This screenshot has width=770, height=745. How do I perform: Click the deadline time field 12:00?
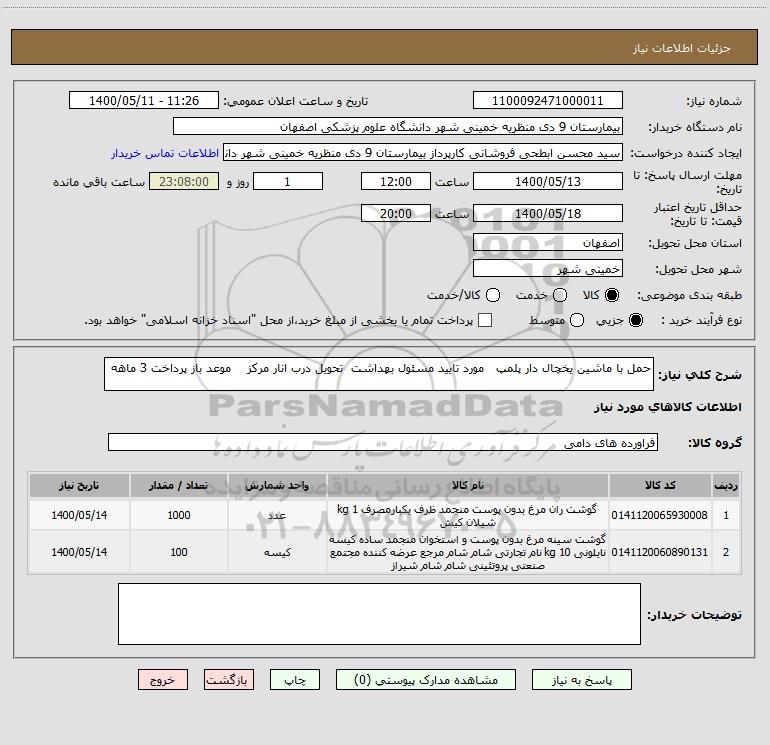[x=396, y=181]
